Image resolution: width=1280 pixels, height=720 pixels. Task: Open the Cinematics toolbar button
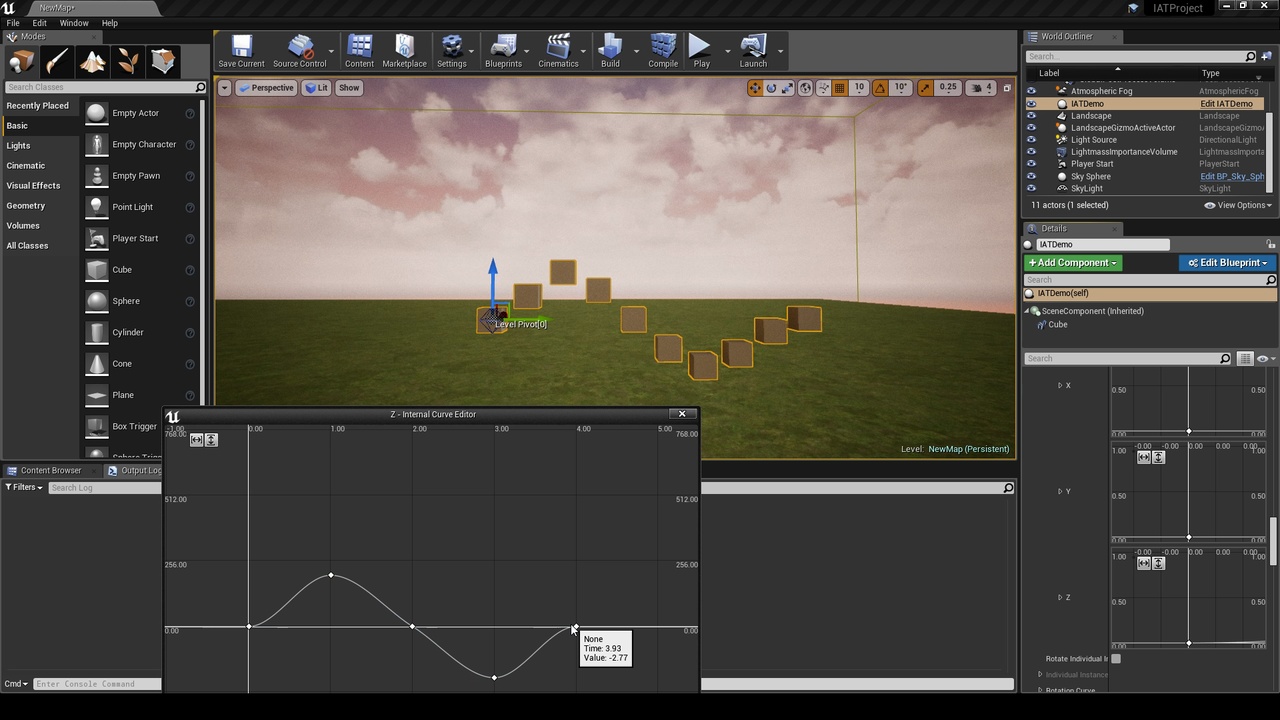click(x=558, y=51)
